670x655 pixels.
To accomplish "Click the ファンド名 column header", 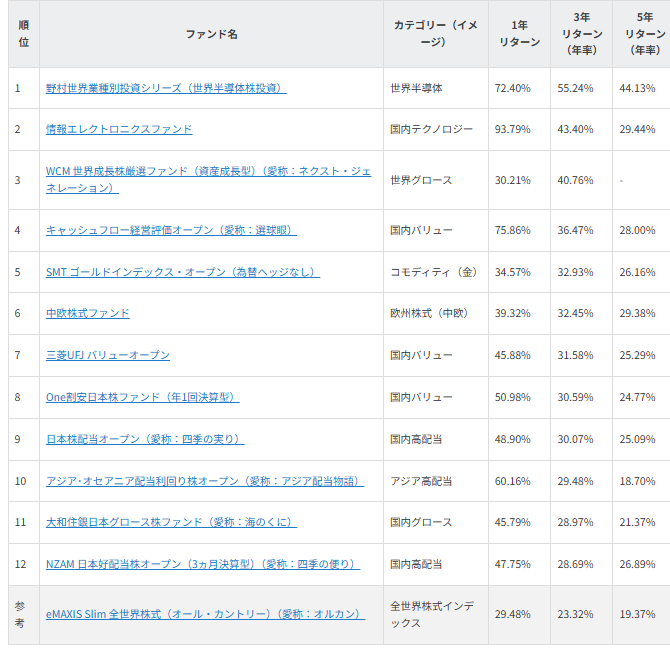I will [212, 34].
